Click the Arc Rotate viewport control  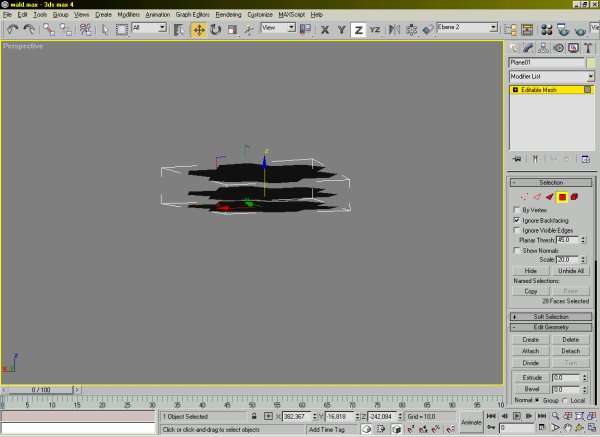tap(579, 427)
